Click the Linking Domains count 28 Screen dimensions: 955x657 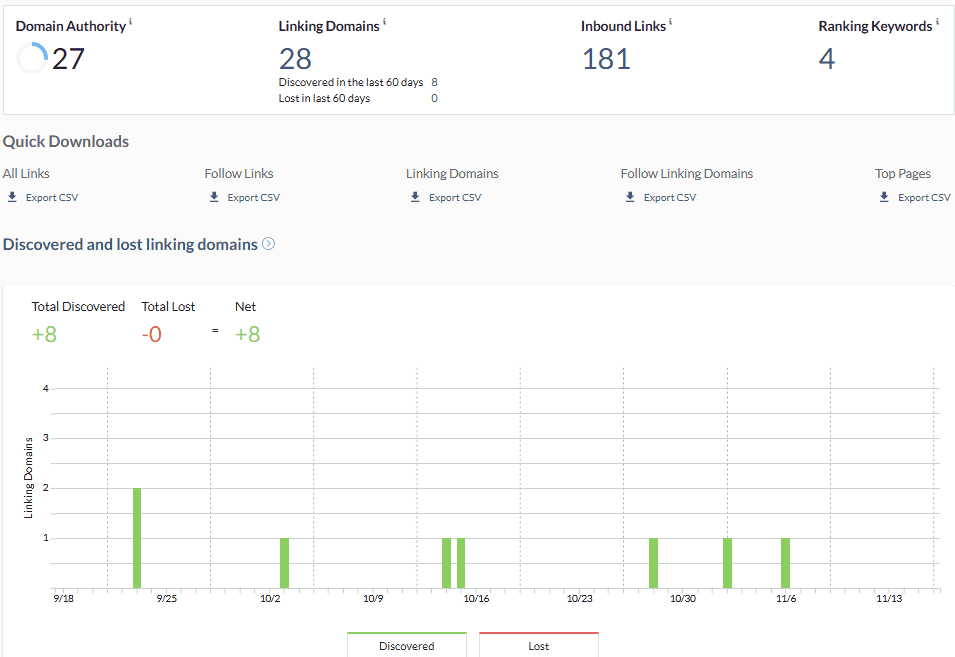point(295,59)
